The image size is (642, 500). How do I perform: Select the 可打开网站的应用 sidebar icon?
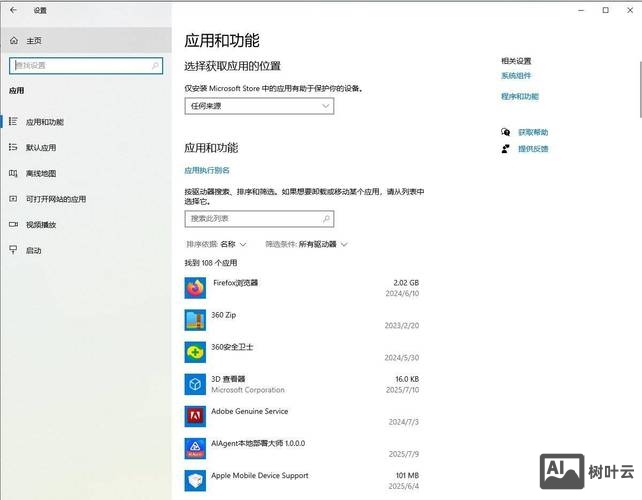point(13,199)
